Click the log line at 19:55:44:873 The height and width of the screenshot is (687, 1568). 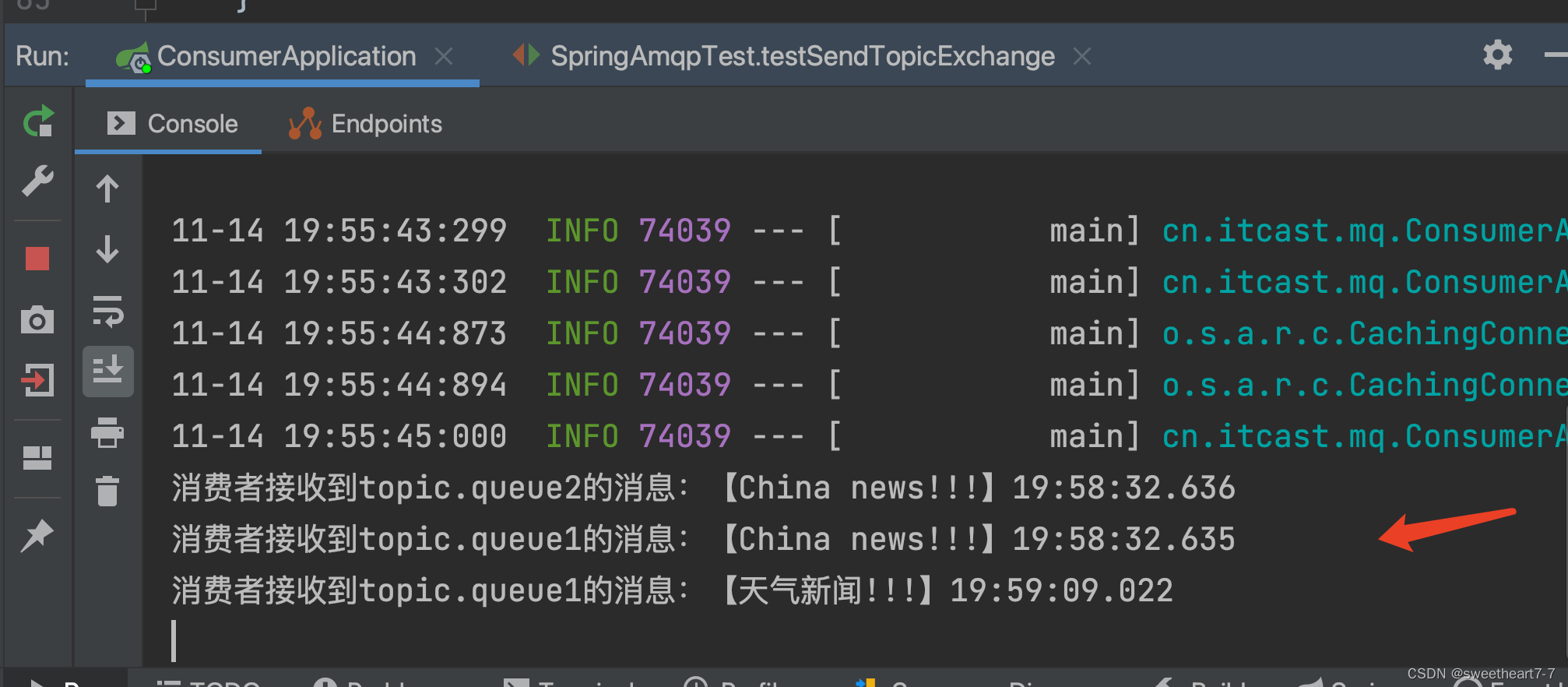[x=869, y=333]
